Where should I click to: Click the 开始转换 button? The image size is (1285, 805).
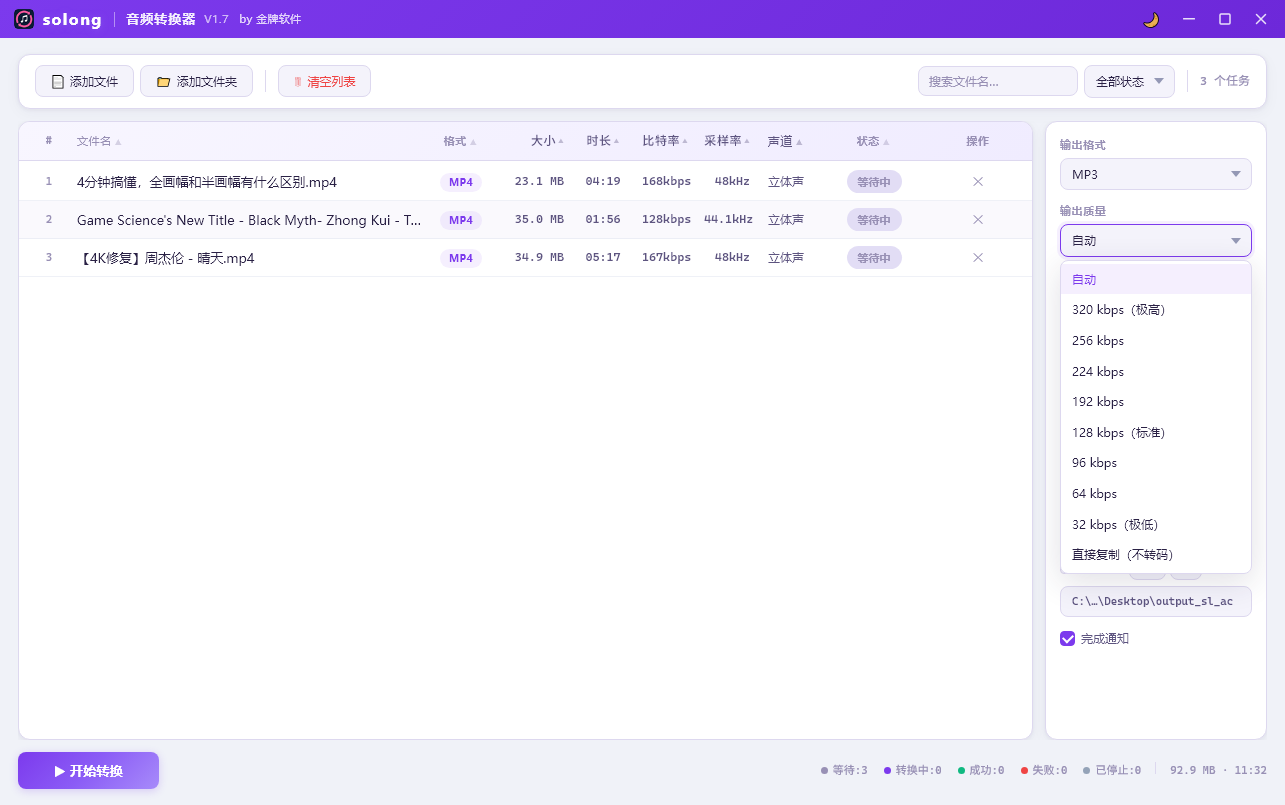(x=88, y=771)
